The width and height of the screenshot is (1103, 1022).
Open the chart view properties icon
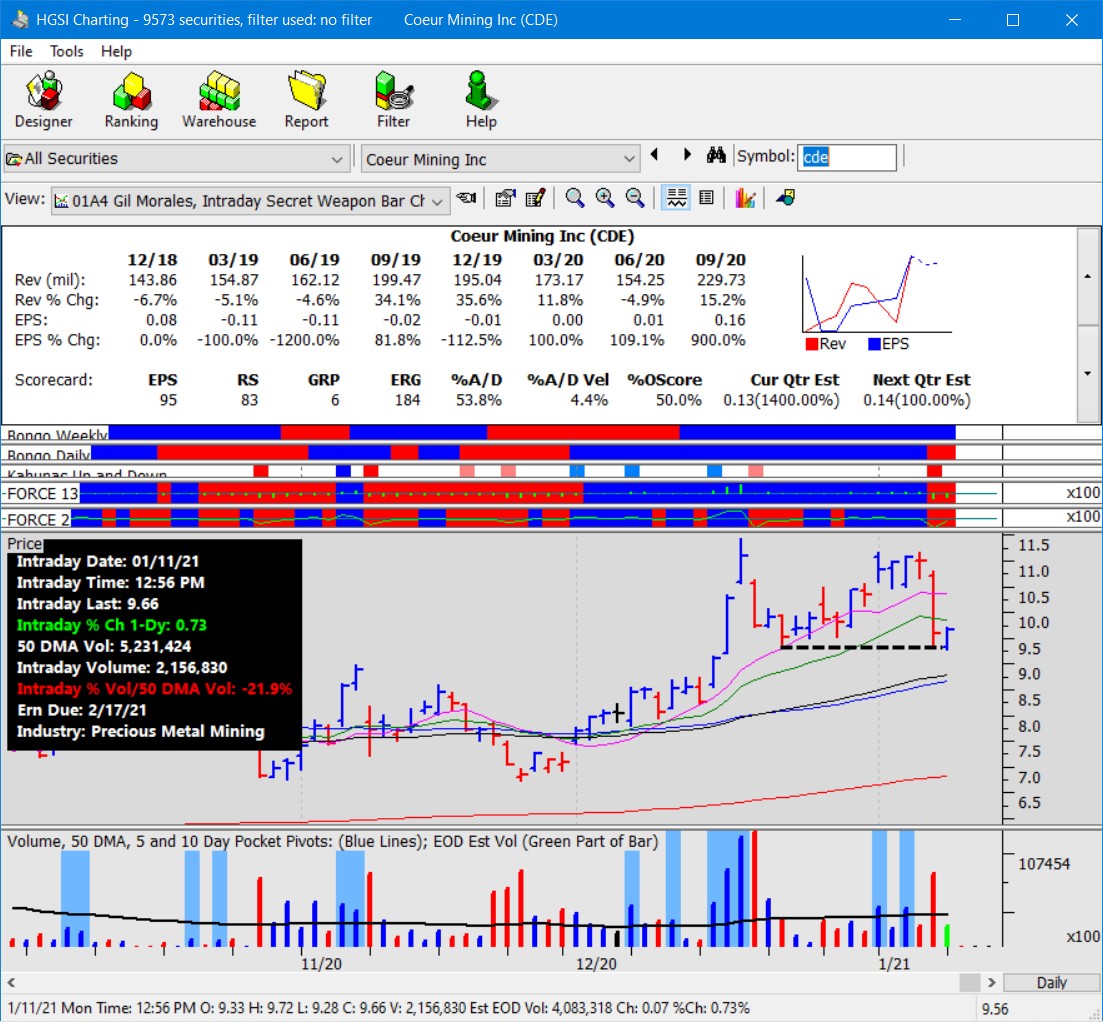(x=504, y=198)
